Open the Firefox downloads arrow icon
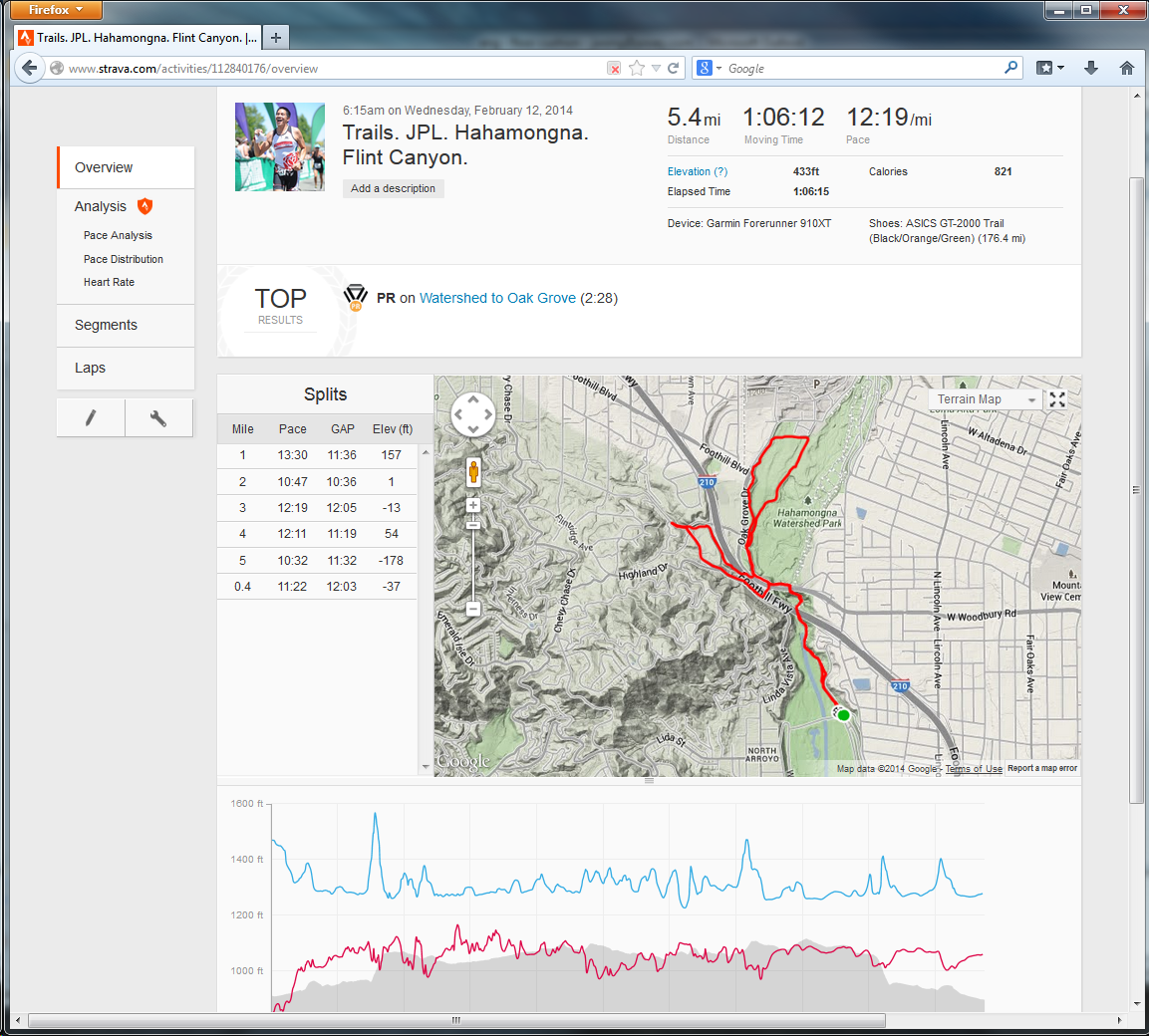This screenshot has width=1149, height=1036. [x=1091, y=69]
